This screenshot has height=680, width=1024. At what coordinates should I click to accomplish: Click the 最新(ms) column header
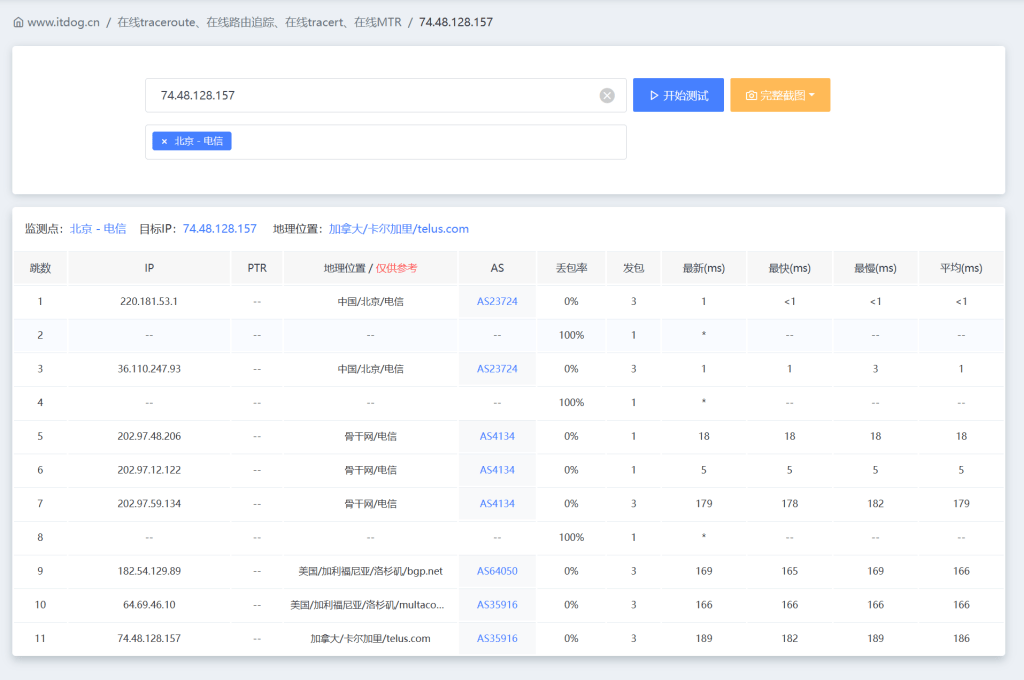click(x=703, y=268)
